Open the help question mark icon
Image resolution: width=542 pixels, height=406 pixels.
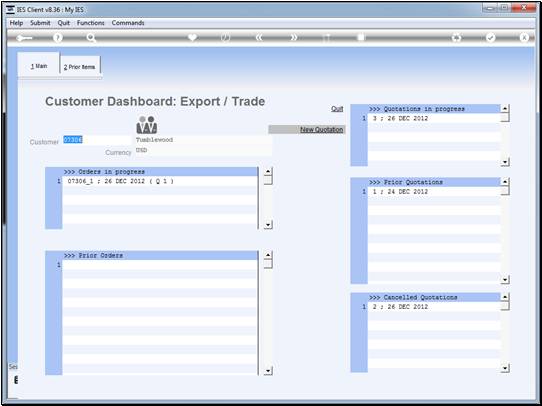click(x=58, y=38)
